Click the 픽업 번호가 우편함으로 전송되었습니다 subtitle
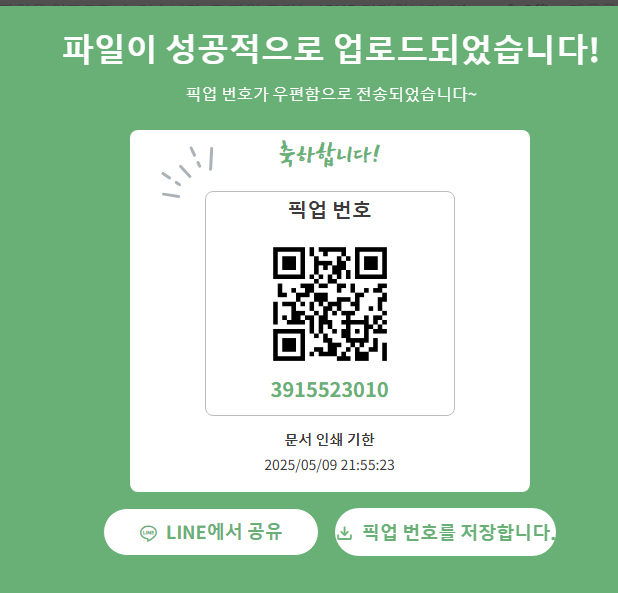 click(x=331, y=94)
